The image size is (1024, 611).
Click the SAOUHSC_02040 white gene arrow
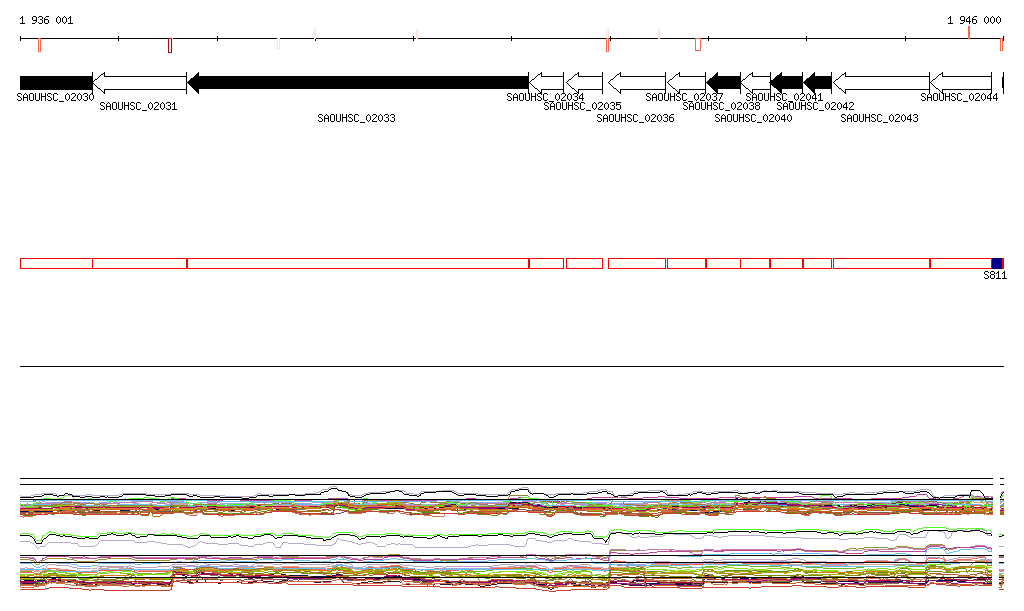click(756, 83)
